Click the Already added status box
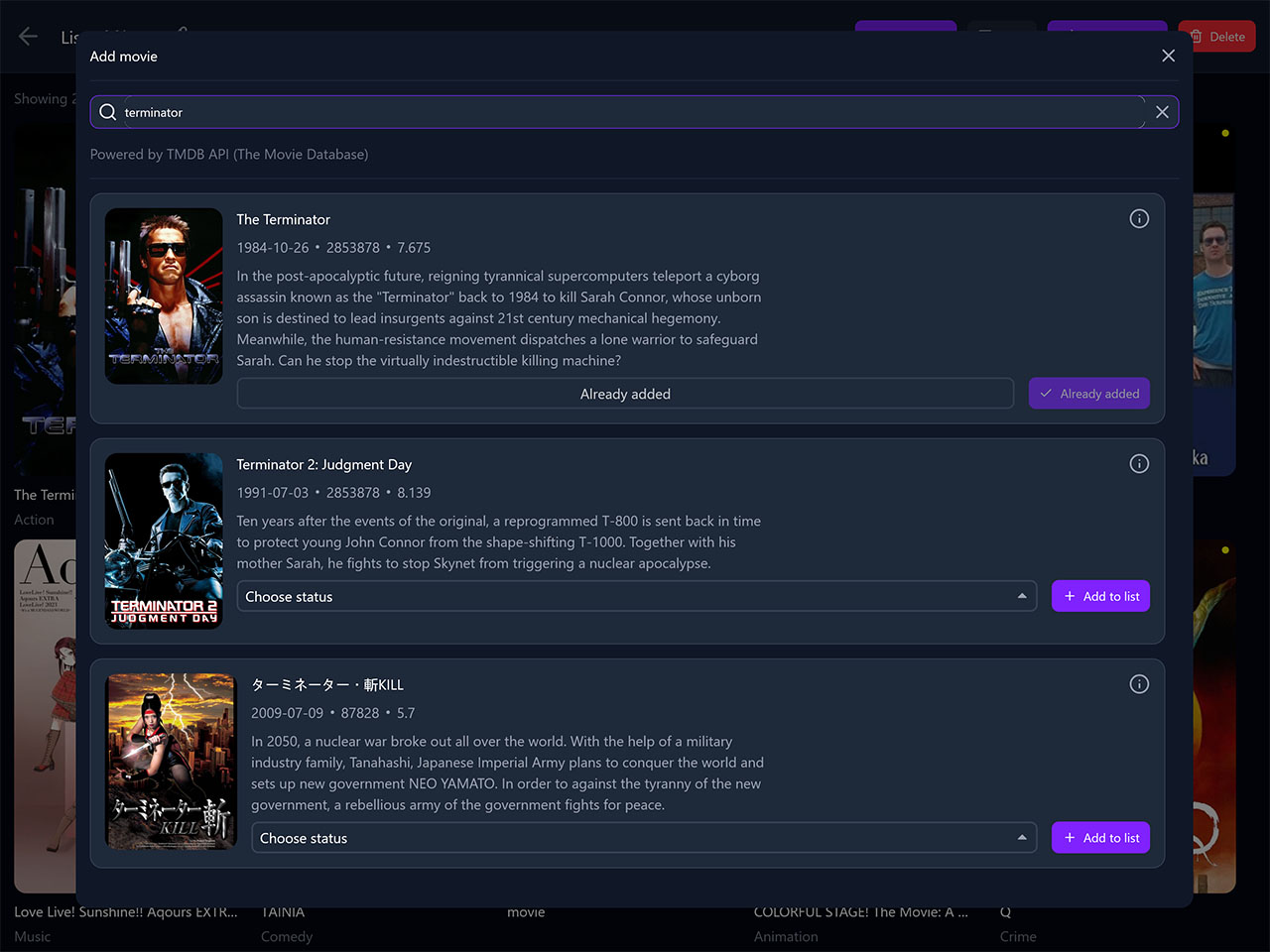 (x=625, y=394)
